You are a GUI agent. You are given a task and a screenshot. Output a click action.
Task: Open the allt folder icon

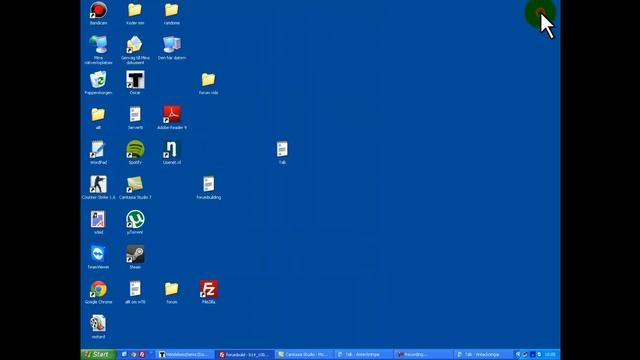(x=98, y=114)
